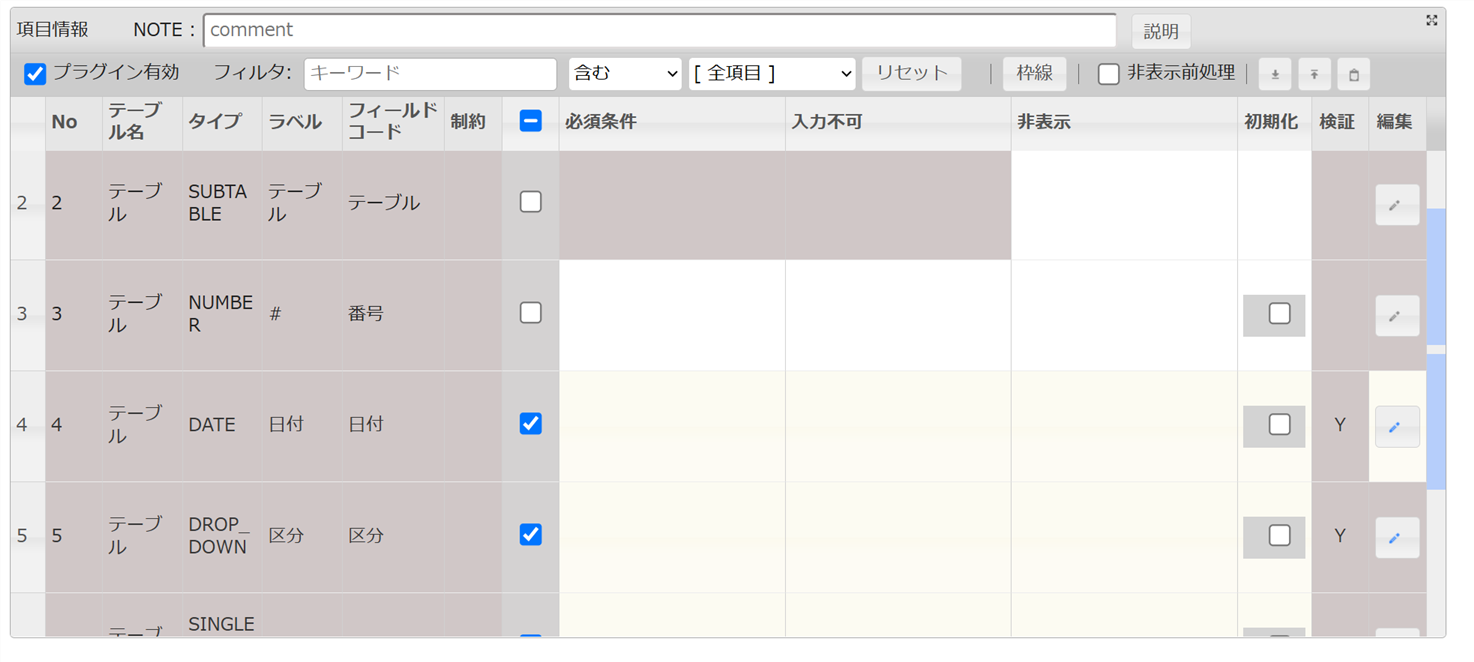The image size is (1474, 662).
Task: Click the pencil edit icon for row 2
Action: pos(1396,205)
